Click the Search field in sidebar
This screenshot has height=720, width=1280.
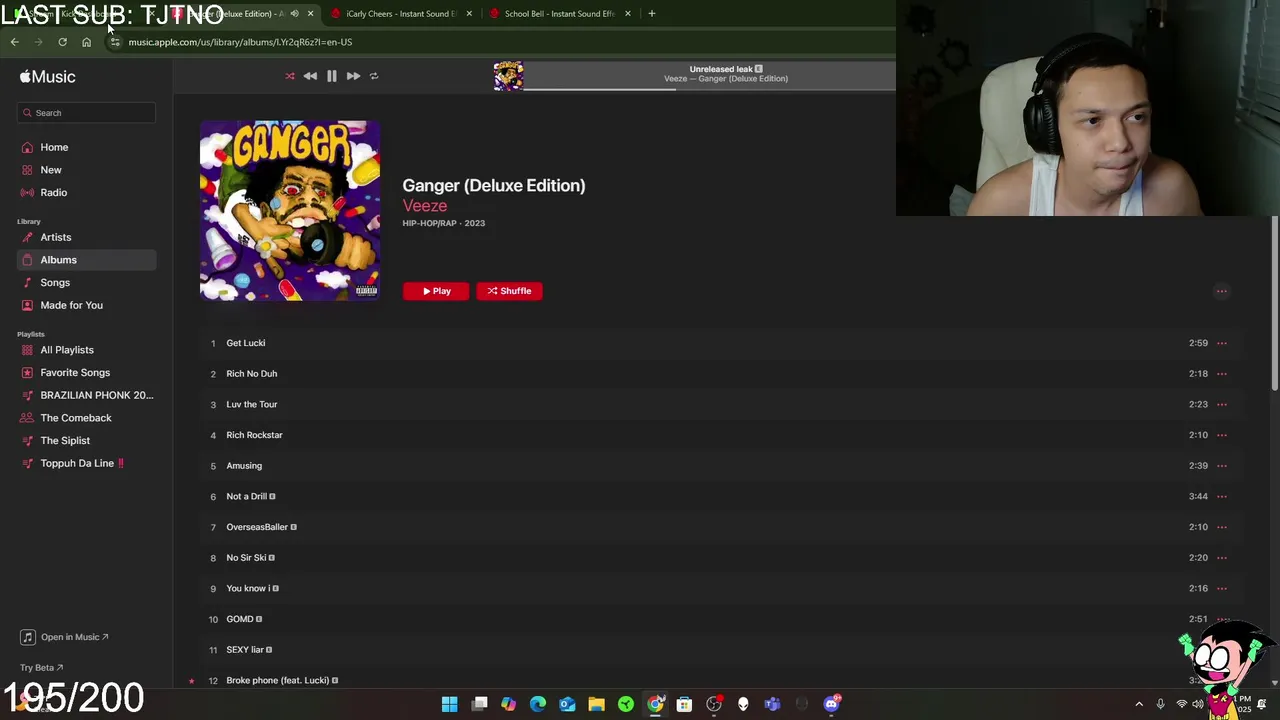click(86, 113)
